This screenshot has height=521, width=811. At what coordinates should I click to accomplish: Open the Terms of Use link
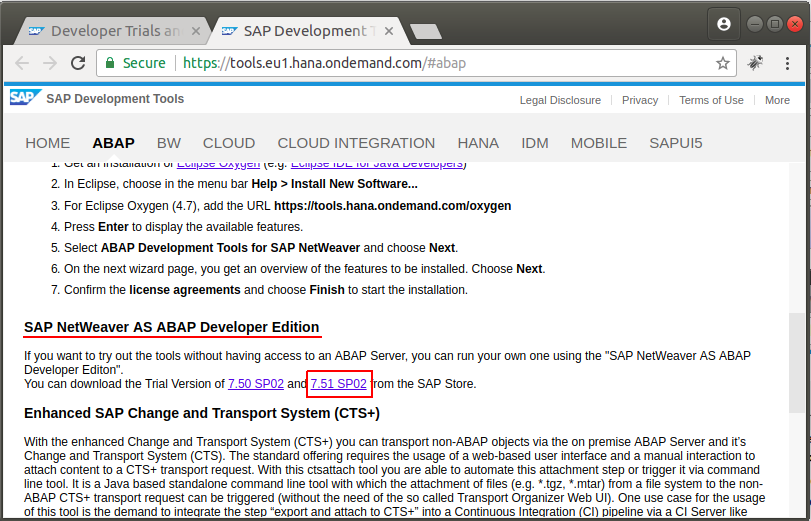pos(711,100)
